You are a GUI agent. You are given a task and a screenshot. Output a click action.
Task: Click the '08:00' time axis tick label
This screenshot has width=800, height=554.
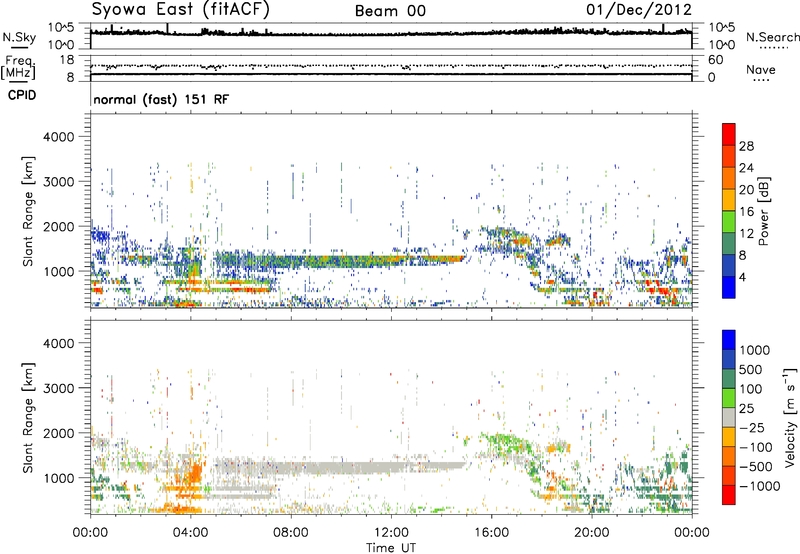pos(291,533)
